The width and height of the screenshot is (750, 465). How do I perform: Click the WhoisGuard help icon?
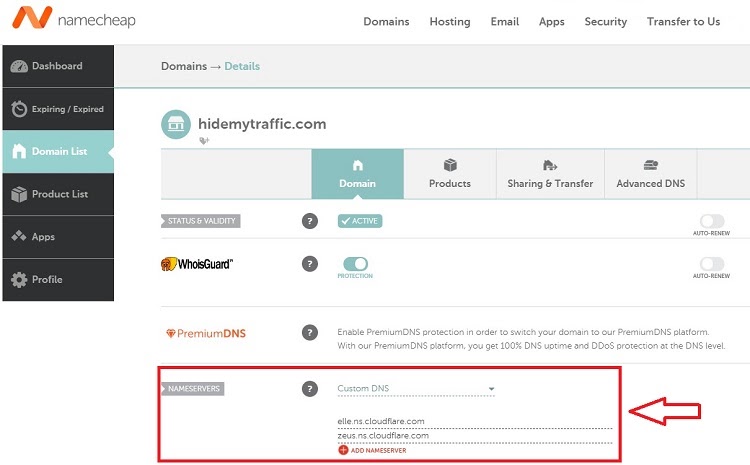(310, 264)
